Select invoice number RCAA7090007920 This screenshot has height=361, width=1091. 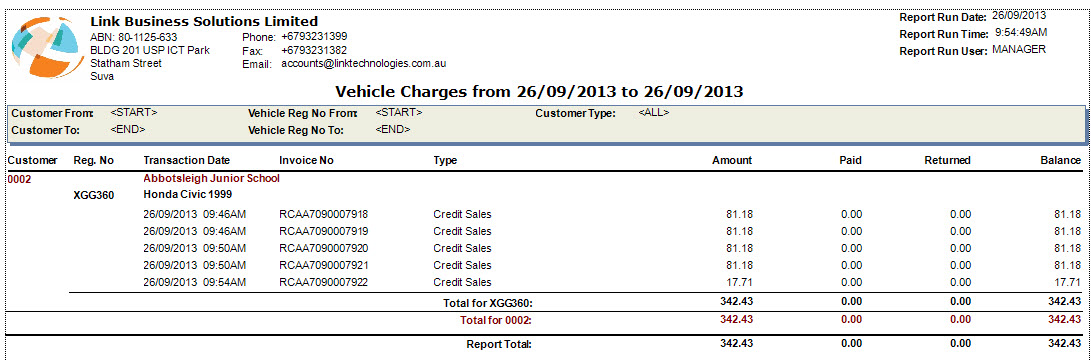pyautogui.click(x=324, y=248)
